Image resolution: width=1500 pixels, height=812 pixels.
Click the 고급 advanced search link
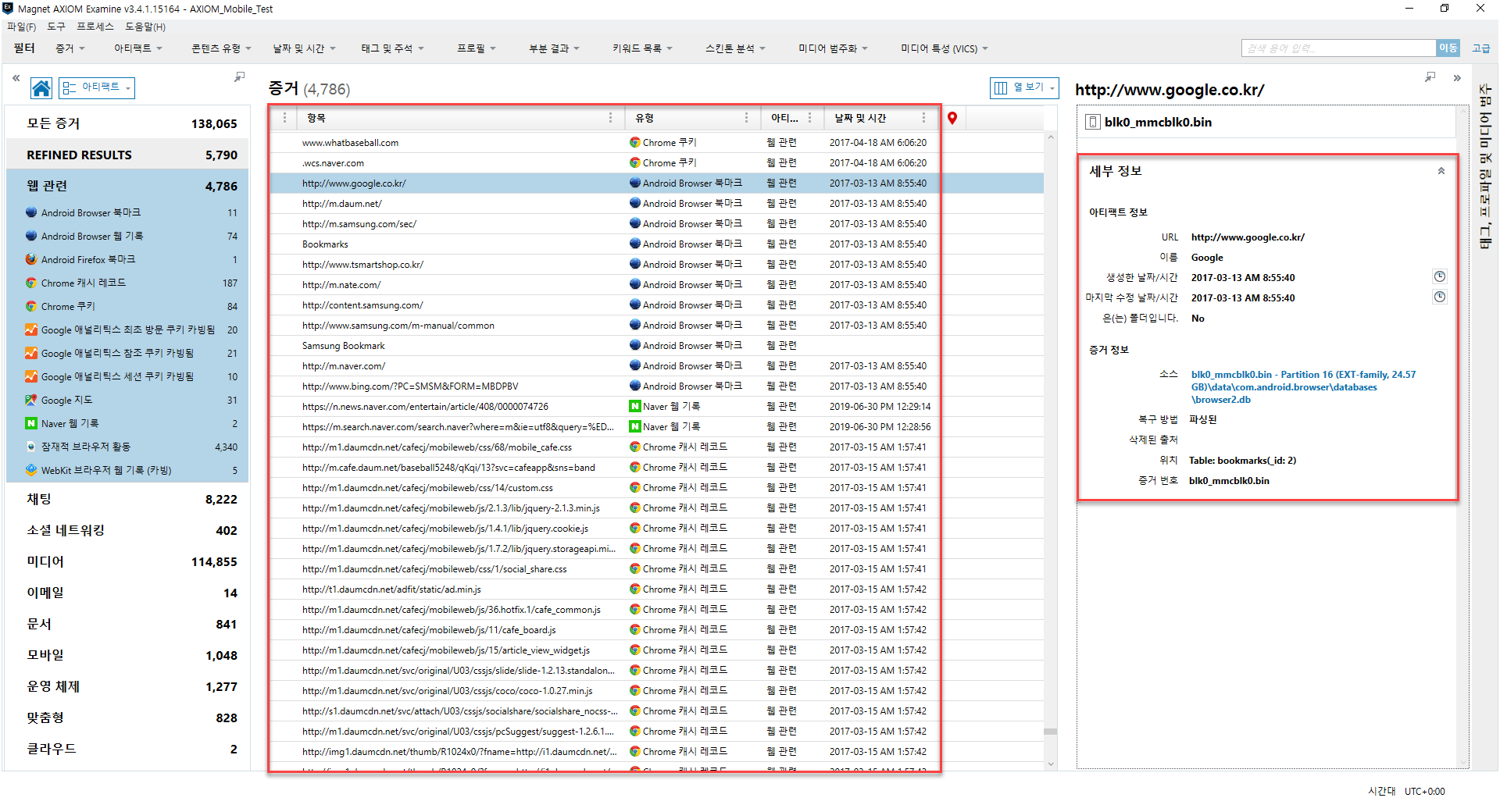coord(1480,48)
